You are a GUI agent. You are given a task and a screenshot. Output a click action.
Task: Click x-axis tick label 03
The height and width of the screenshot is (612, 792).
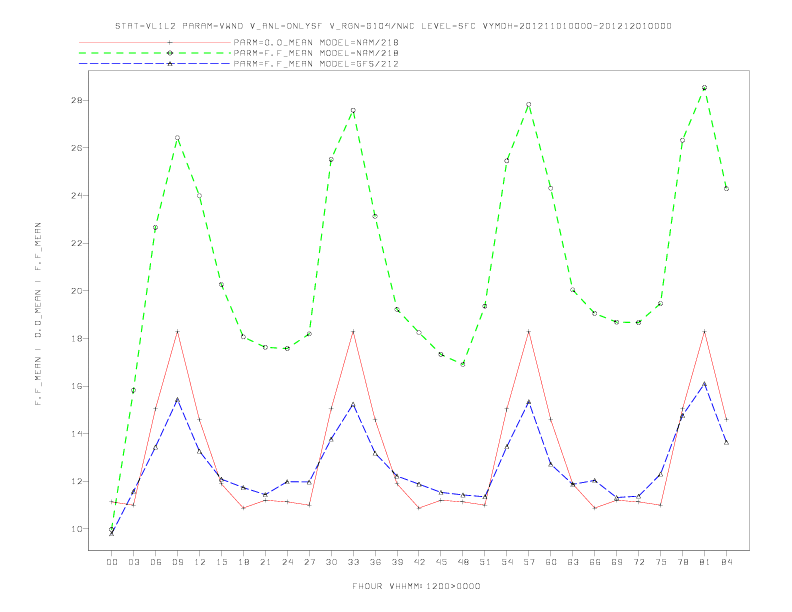tap(133, 562)
